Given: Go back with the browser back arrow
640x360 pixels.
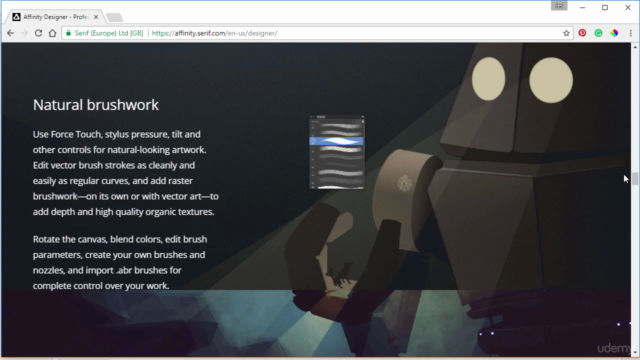Looking at the screenshot, I should (11, 33).
